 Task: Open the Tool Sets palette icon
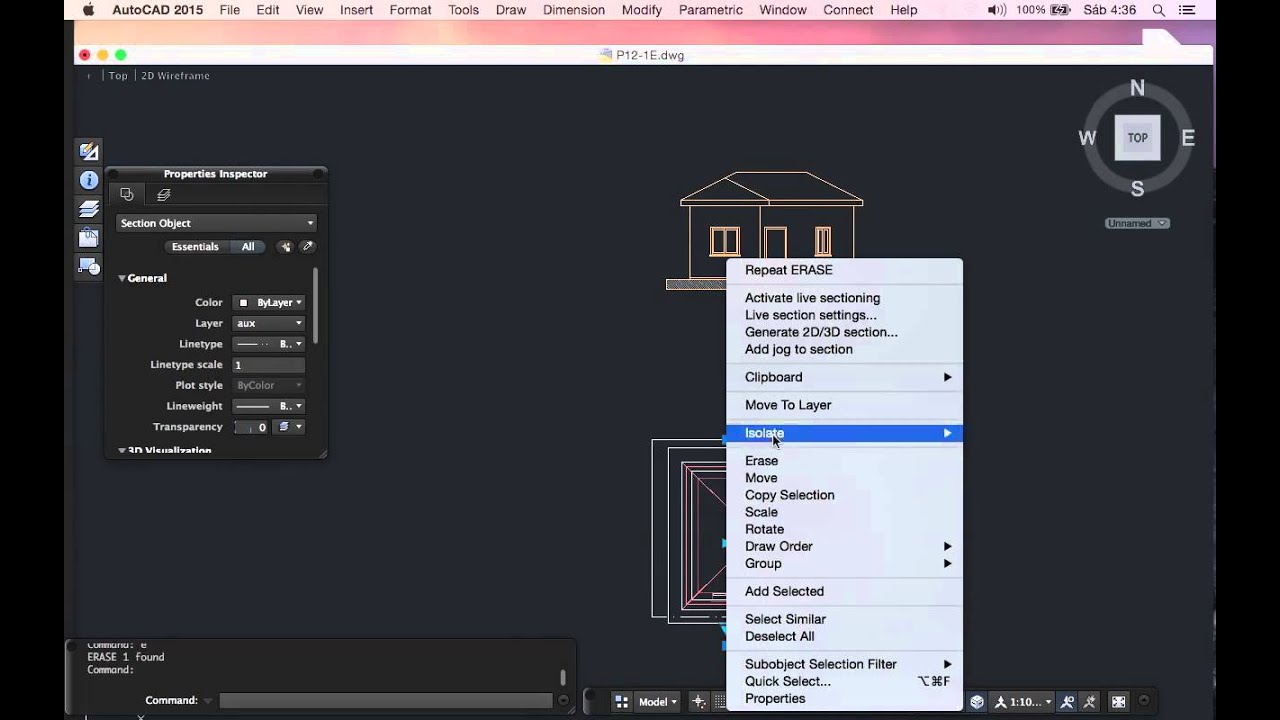tap(89, 152)
